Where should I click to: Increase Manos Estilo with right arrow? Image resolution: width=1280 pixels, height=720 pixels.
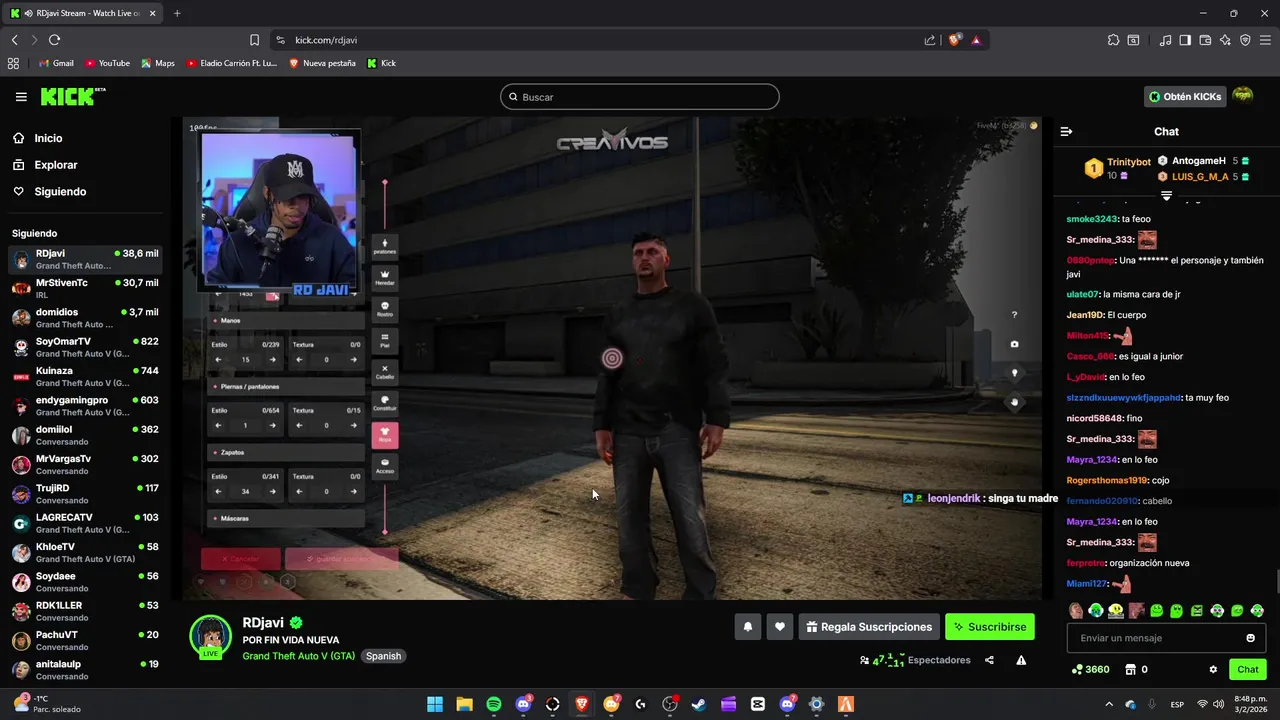(272, 360)
